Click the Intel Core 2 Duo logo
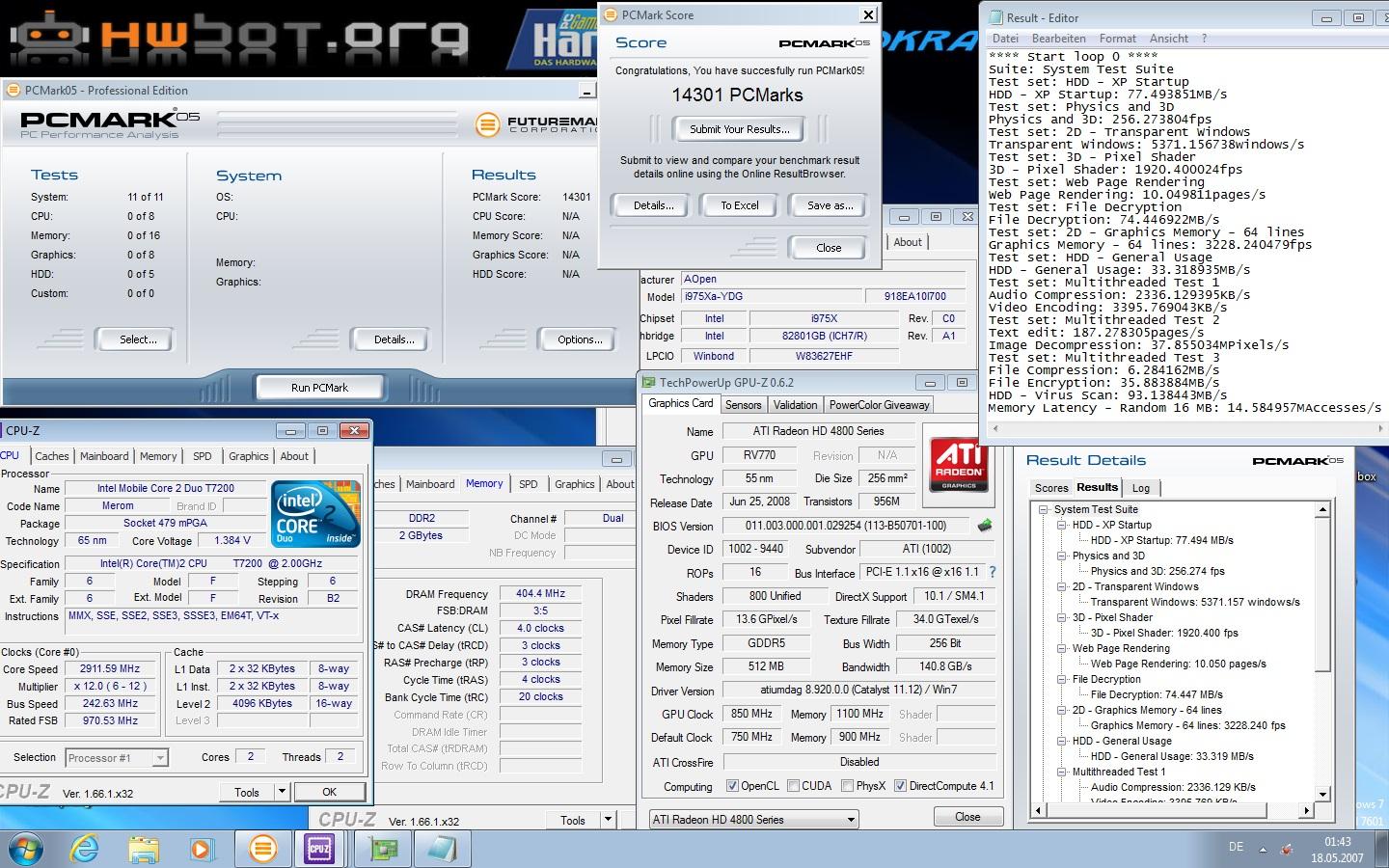The image size is (1389, 868). (x=316, y=514)
